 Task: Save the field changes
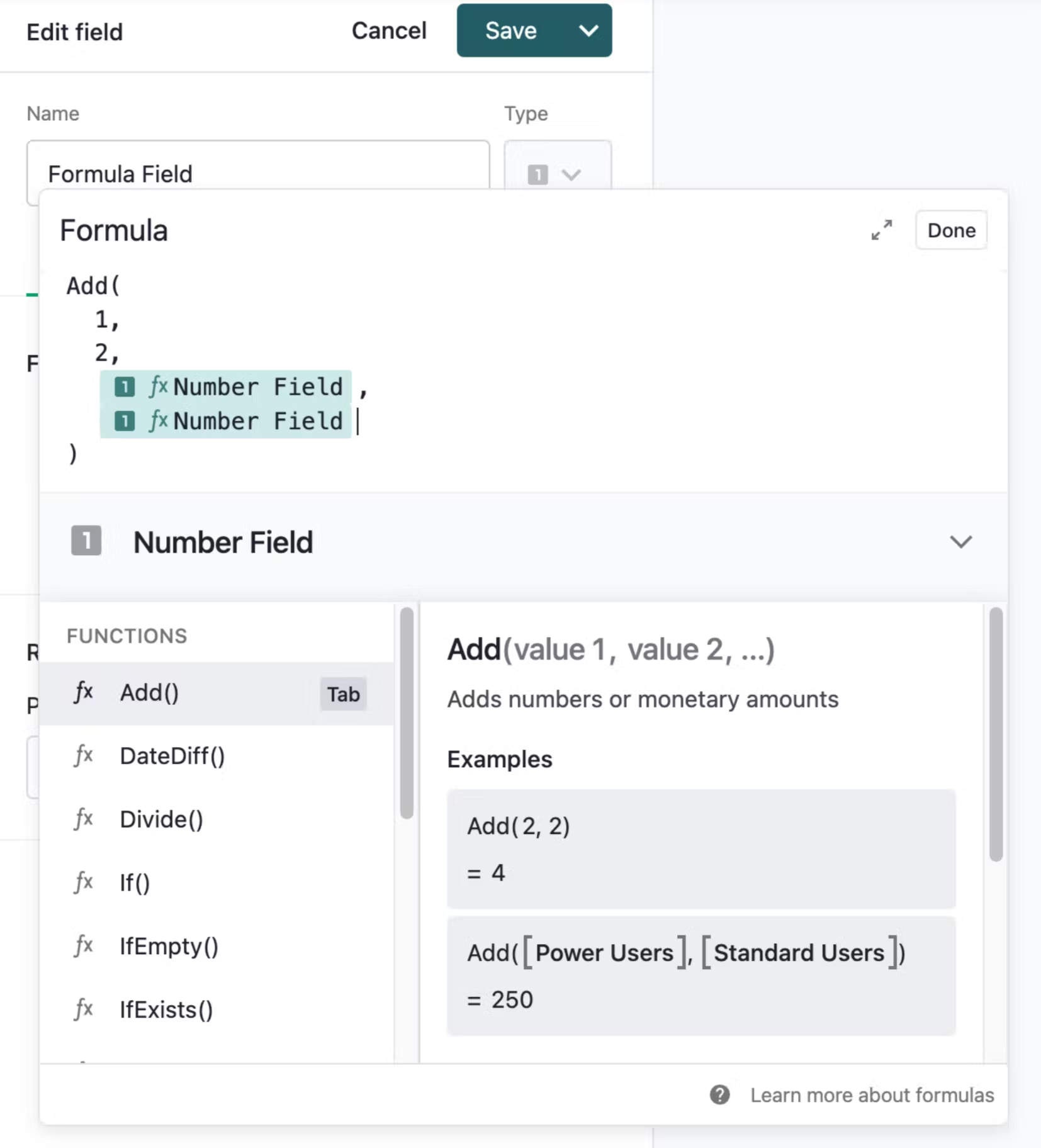pyautogui.click(x=511, y=31)
